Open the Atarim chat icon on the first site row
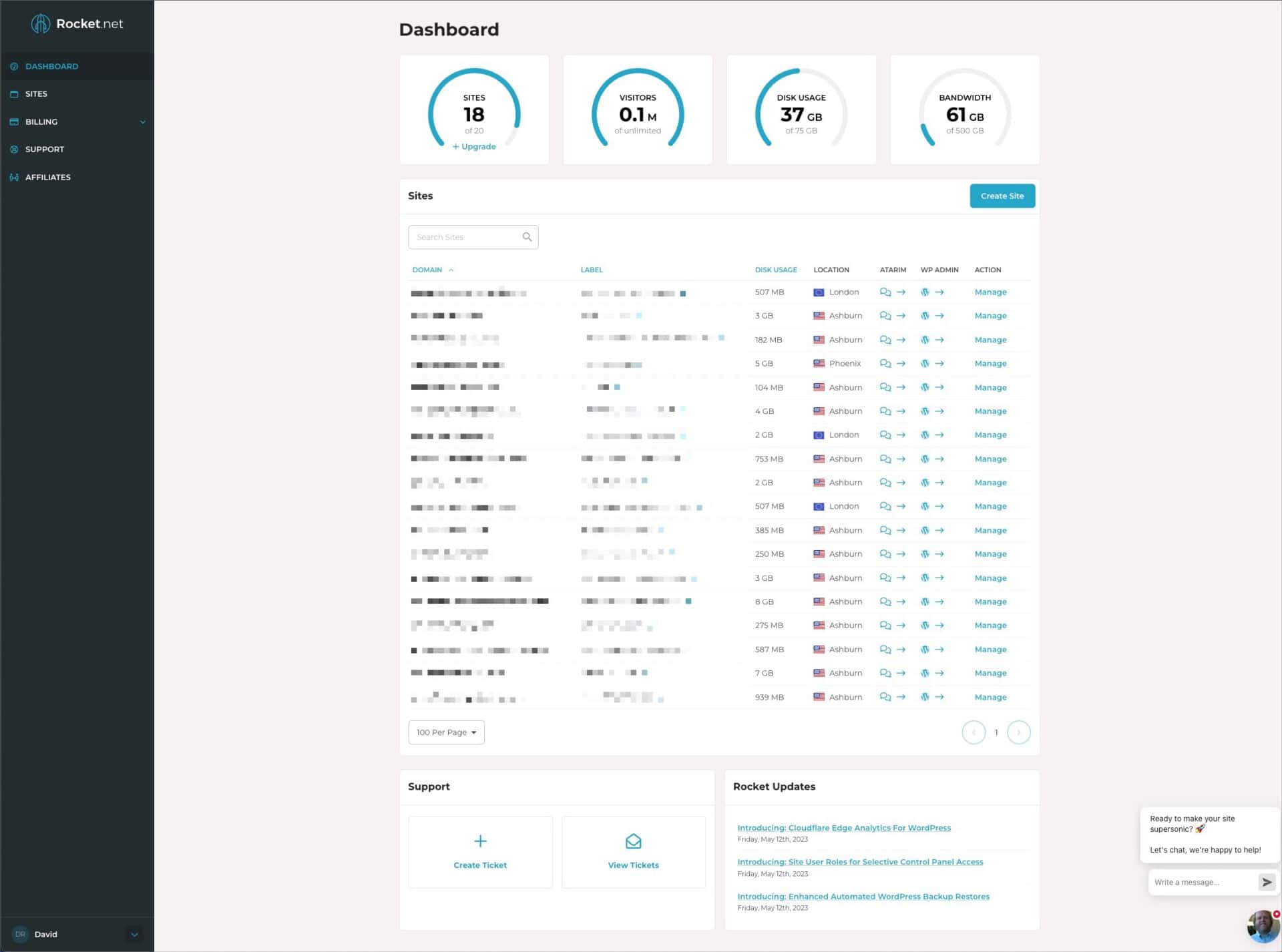 tap(886, 292)
